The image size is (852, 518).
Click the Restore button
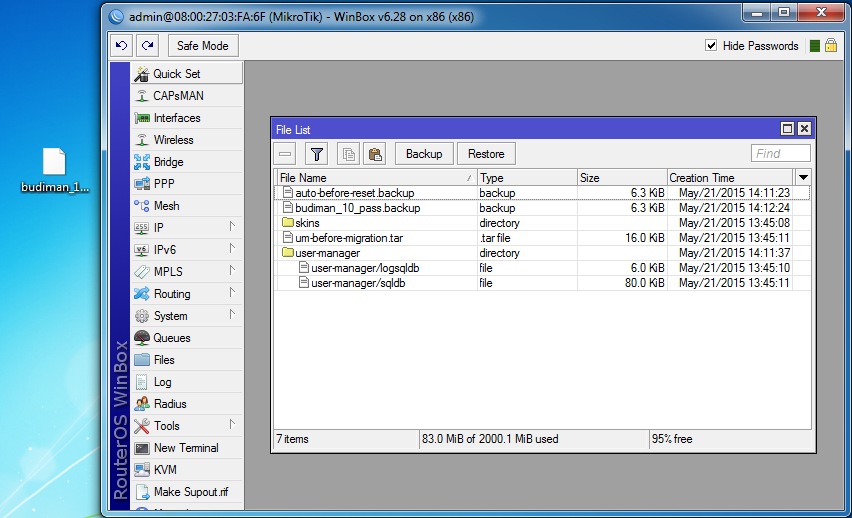(x=486, y=154)
